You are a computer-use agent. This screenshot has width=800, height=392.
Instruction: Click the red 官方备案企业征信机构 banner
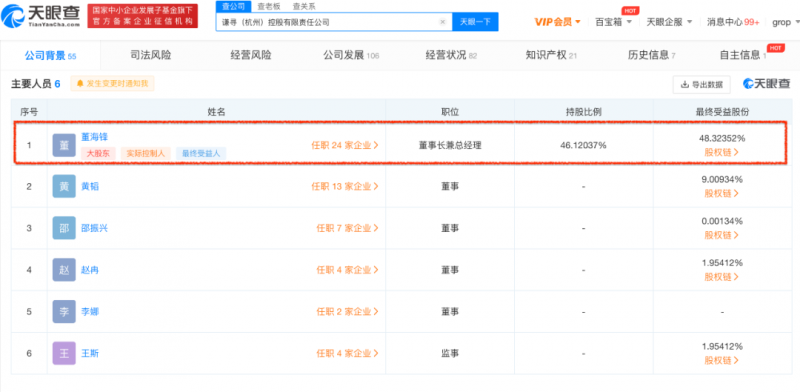[142, 16]
